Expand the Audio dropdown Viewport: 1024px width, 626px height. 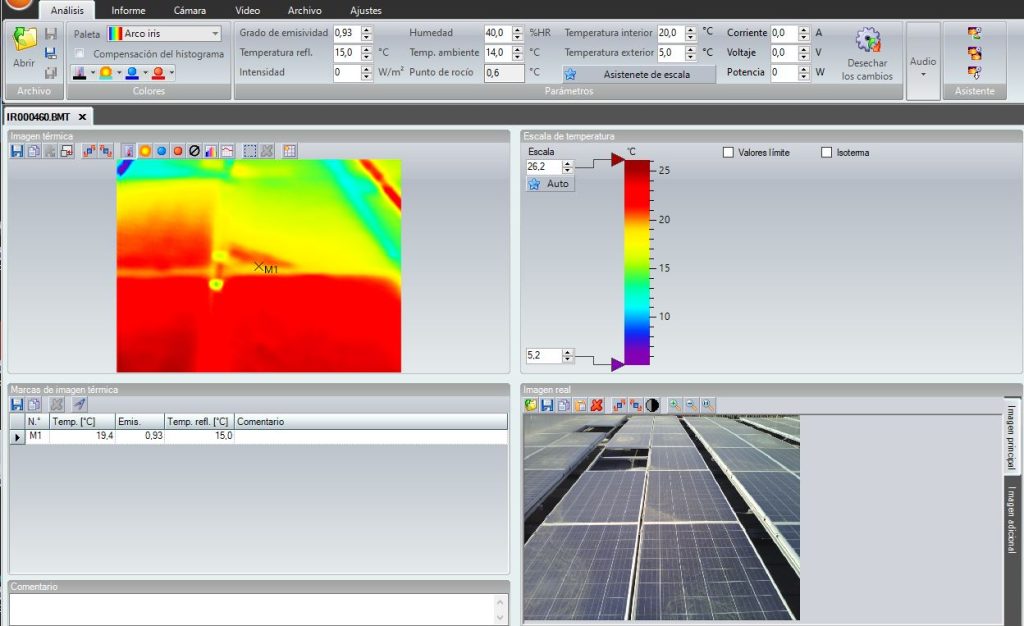923,64
